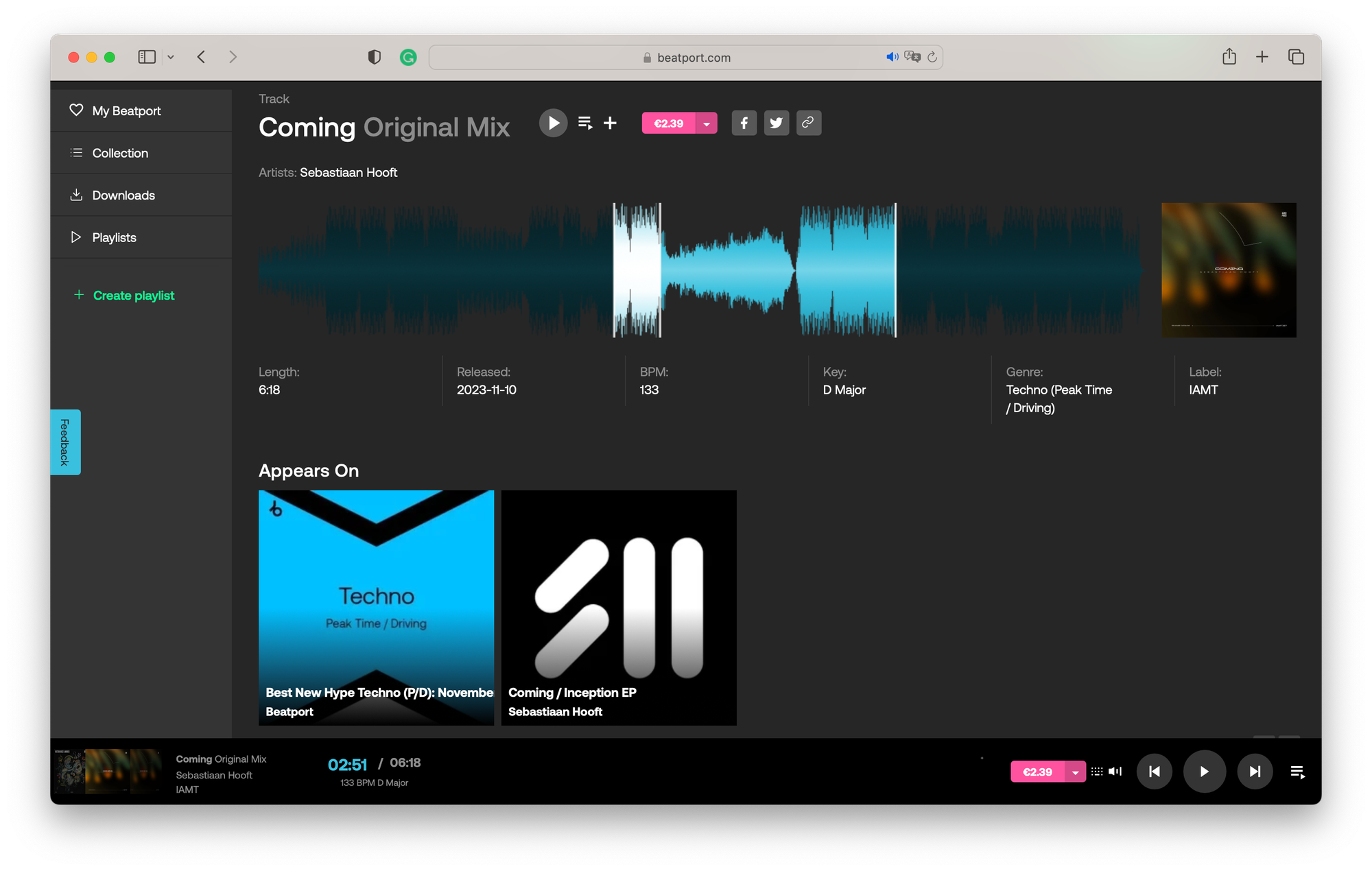Open label IAMT link

pyautogui.click(x=1203, y=390)
